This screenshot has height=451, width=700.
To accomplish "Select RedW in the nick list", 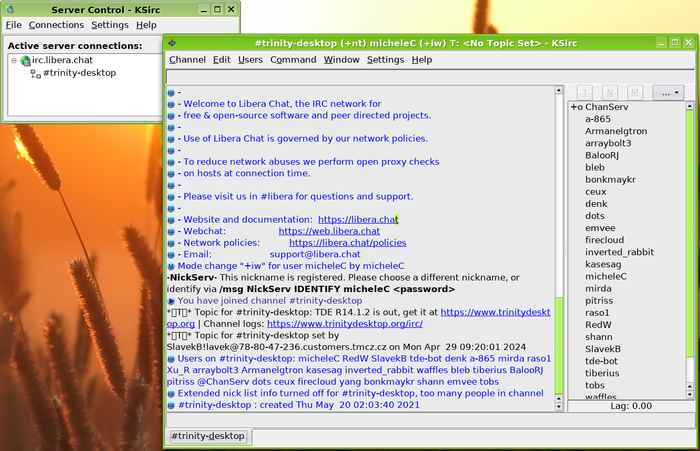I will tap(598, 325).
